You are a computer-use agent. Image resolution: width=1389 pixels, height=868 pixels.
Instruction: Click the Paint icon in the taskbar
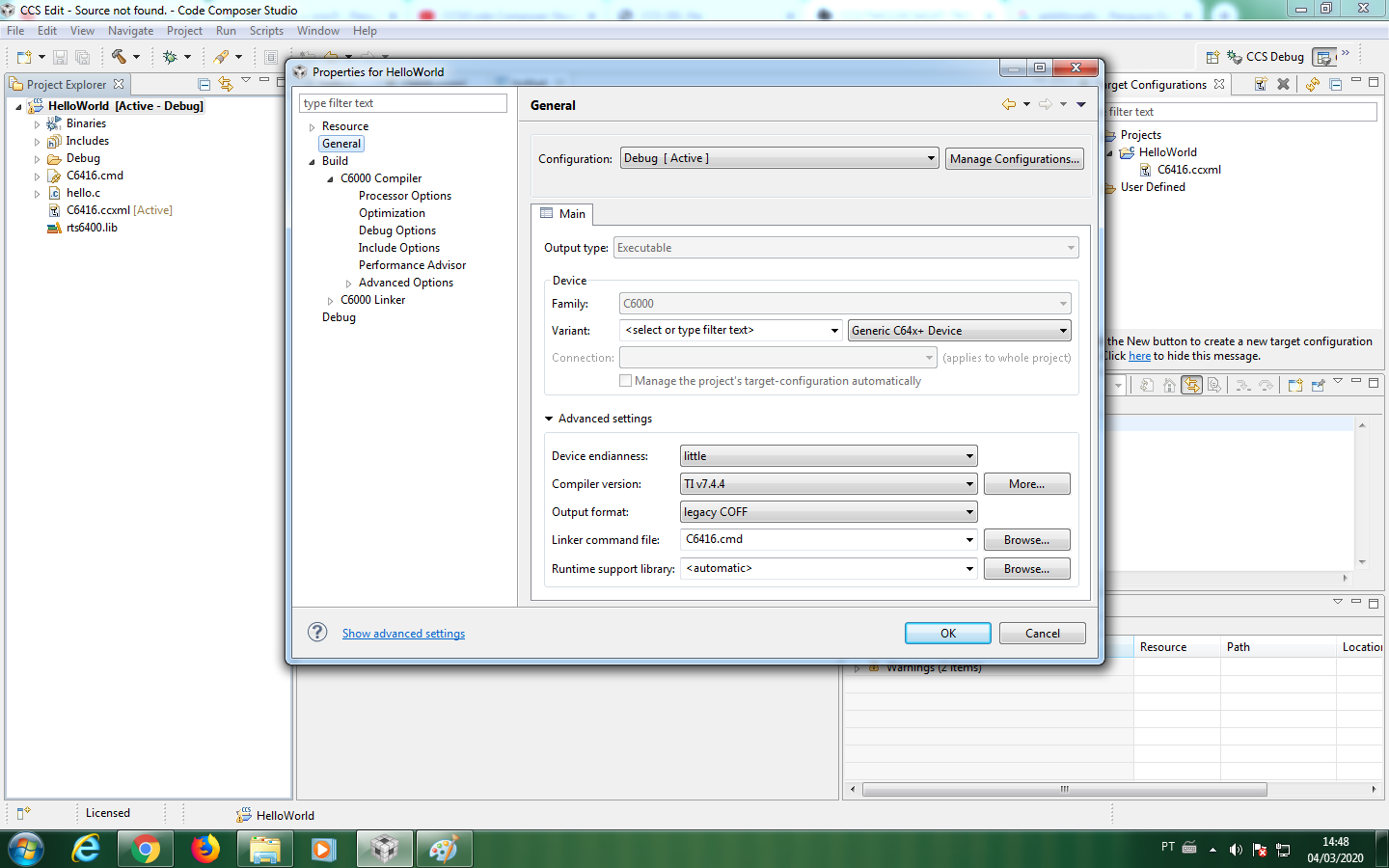(x=444, y=849)
